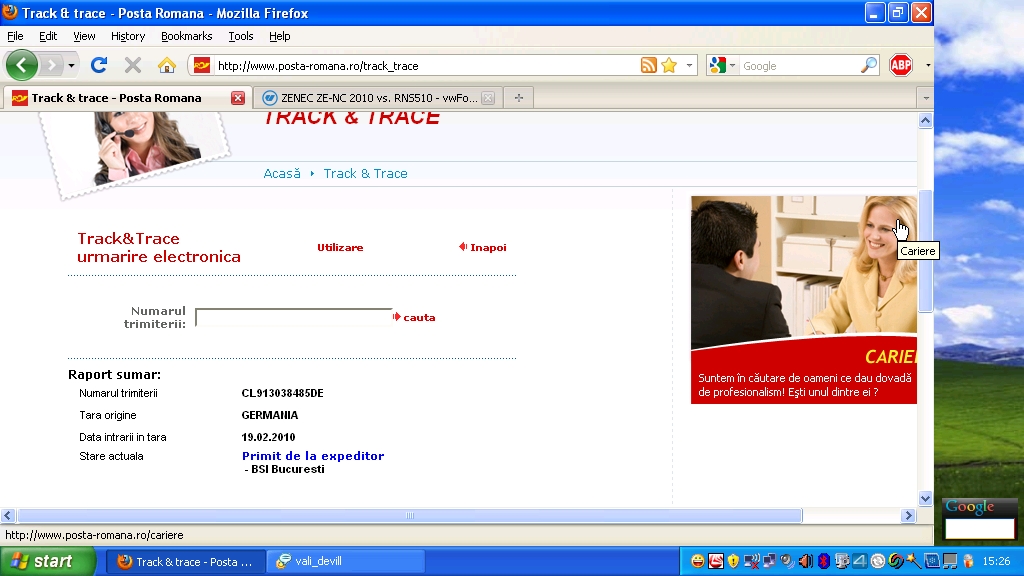Open the Edit menu

pyautogui.click(x=48, y=36)
